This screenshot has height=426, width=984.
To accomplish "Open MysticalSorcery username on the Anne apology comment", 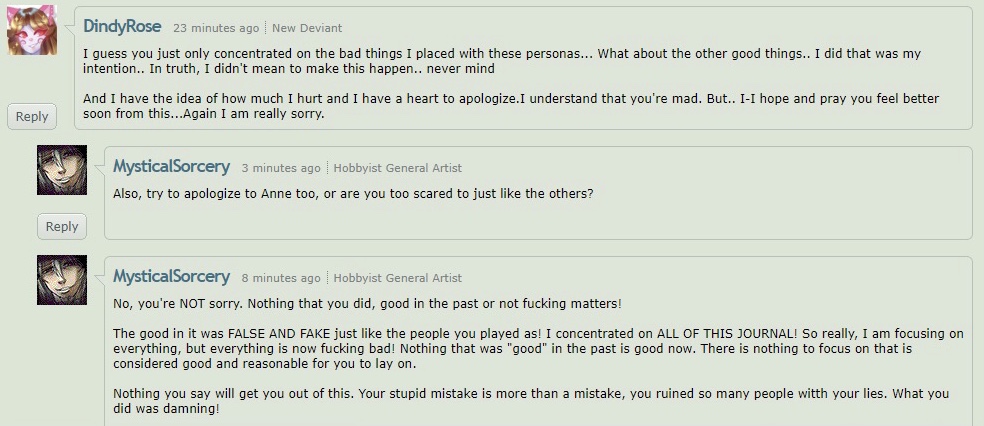I will (171, 167).
